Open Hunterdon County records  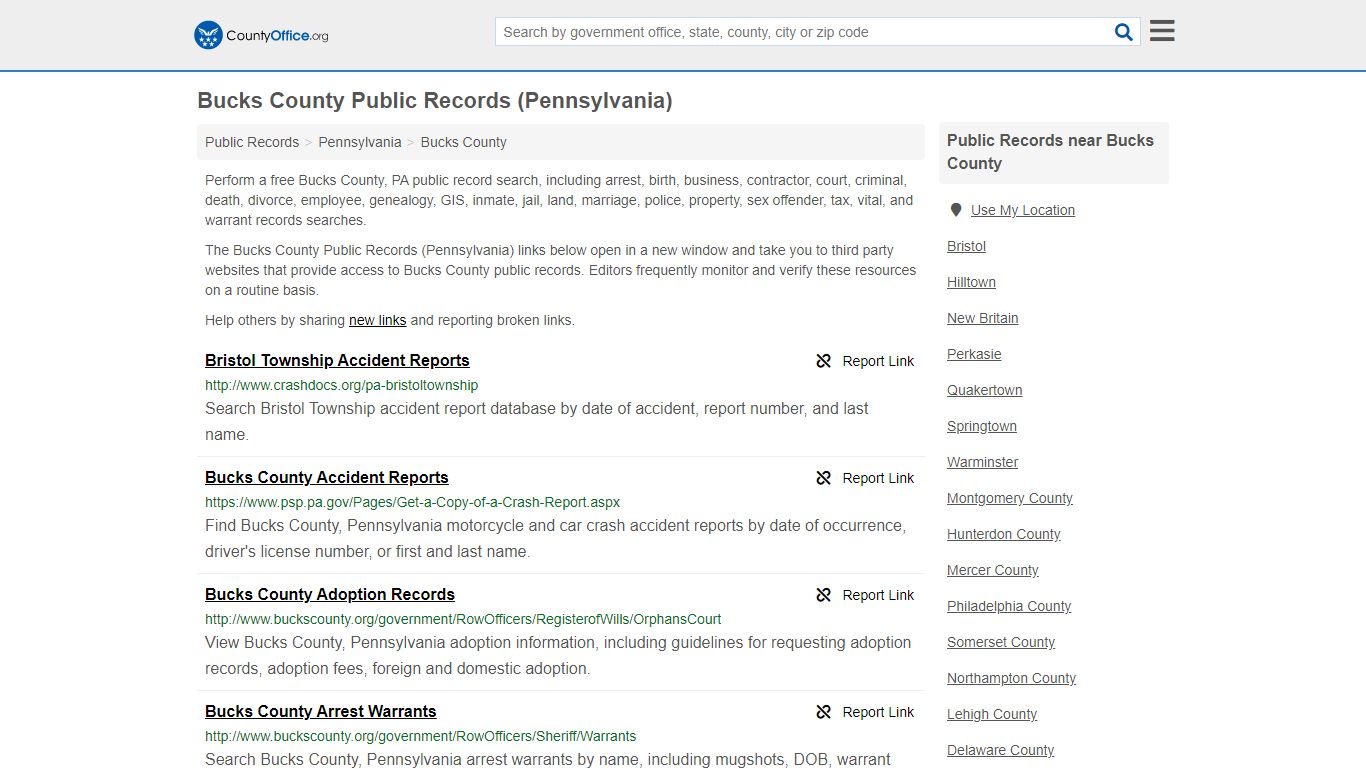point(1003,534)
